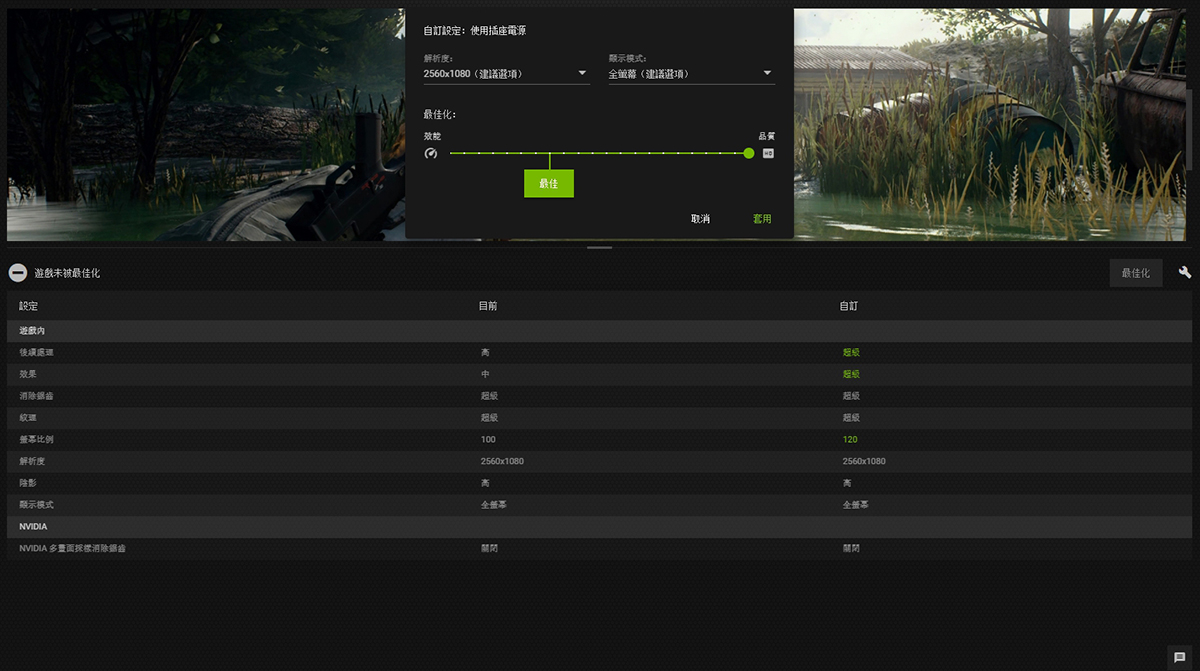This screenshot has width=1200, height=671.
Task: Click 取消 to cancel custom settings
Action: pyautogui.click(x=700, y=219)
